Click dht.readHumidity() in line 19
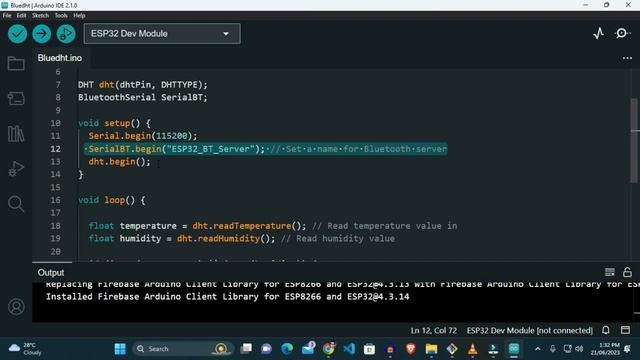640x360 pixels. pos(226,238)
